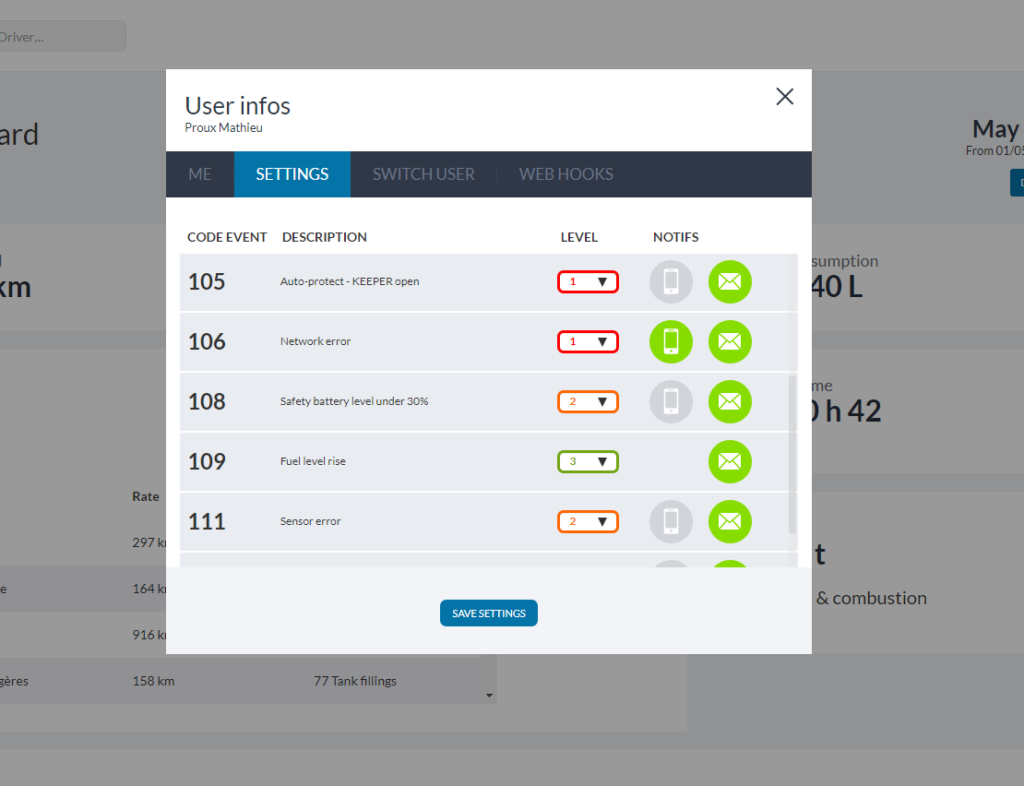Toggle email notification for event 105
This screenshot has height=786, width=1024.
[730, 281]
